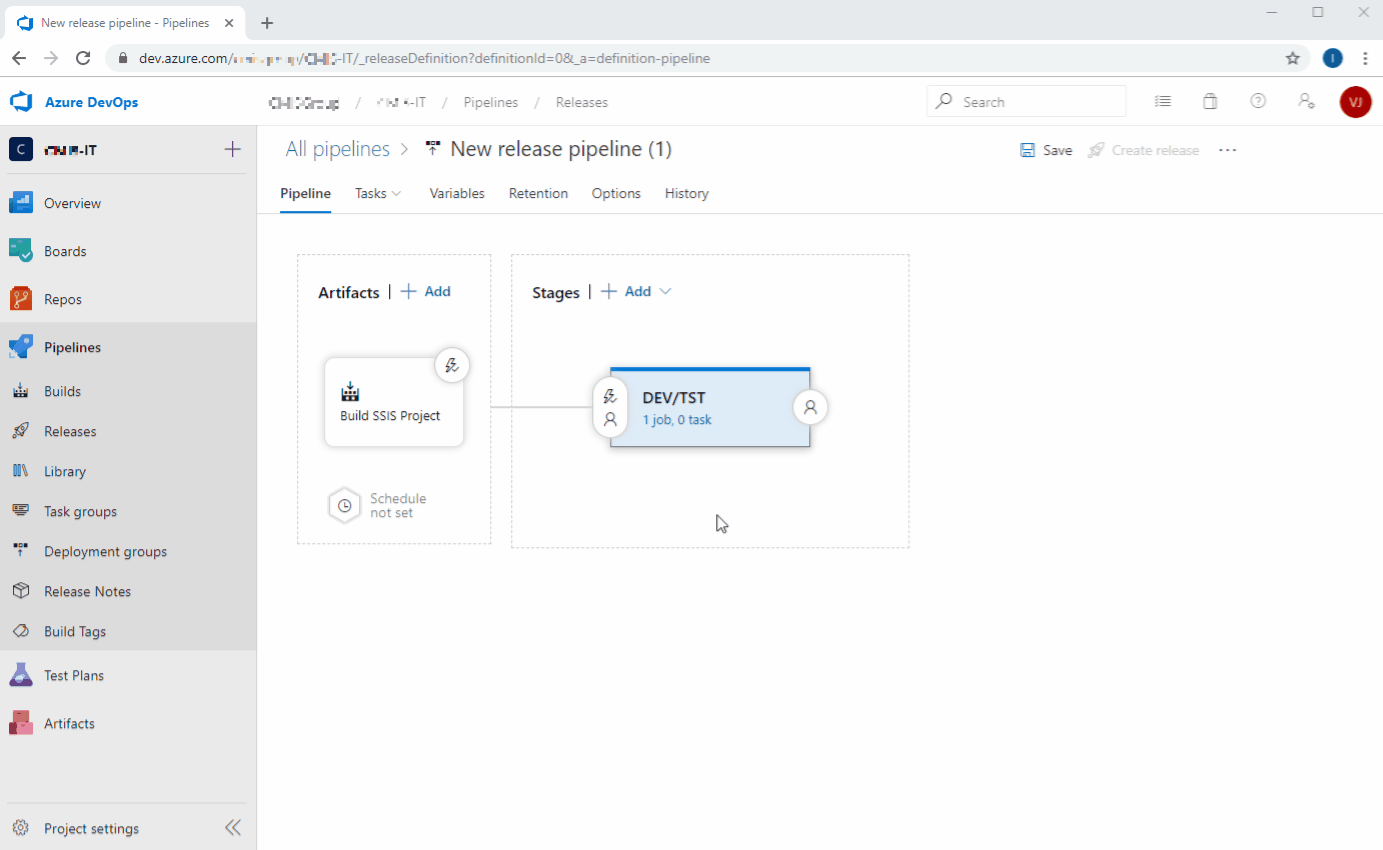Open post-deployment conditions for DEV/TST stage

point(811,407)
